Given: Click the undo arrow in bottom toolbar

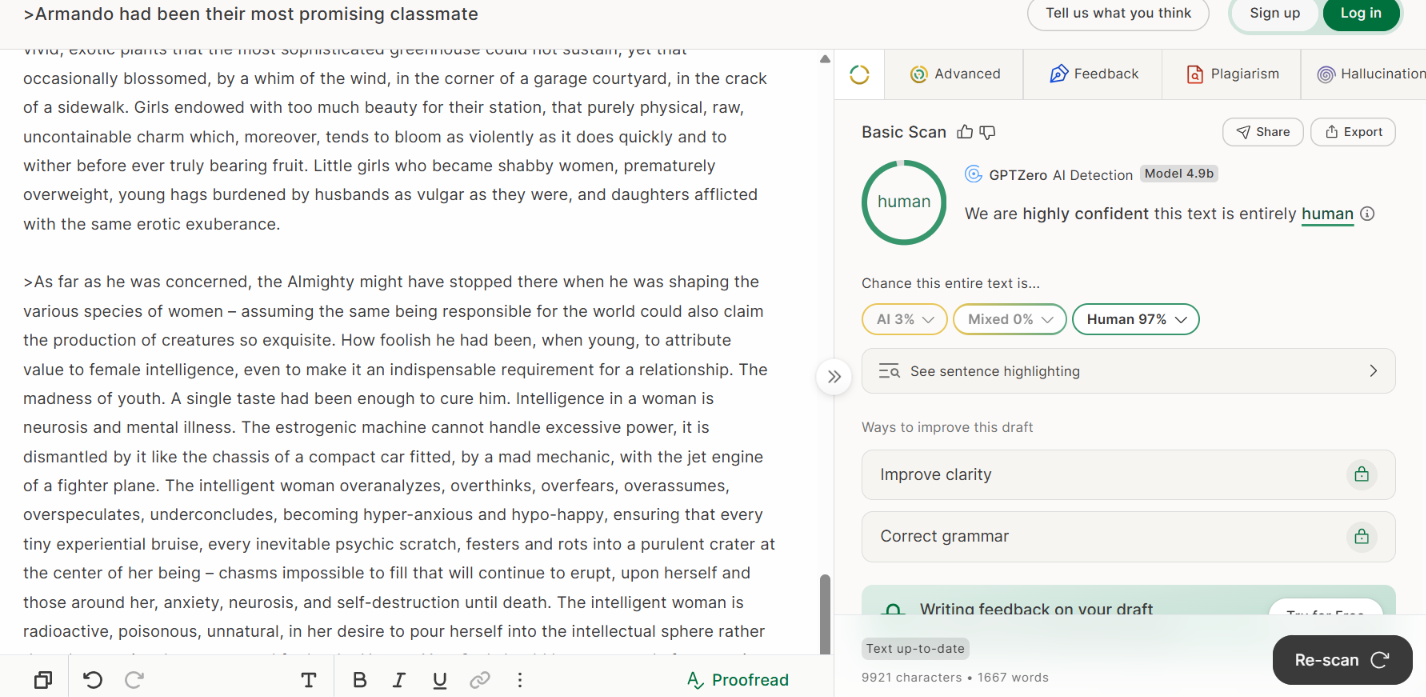Looking at the screenshot, I should pyautogui.click(x=93, y=680).
